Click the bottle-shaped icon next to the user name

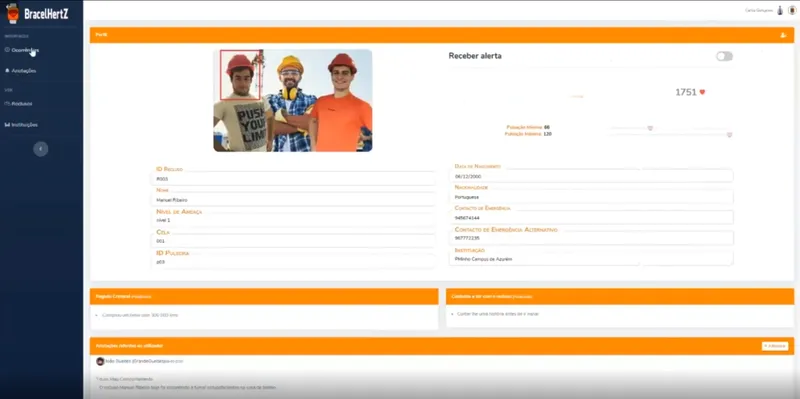click(780, 10)
